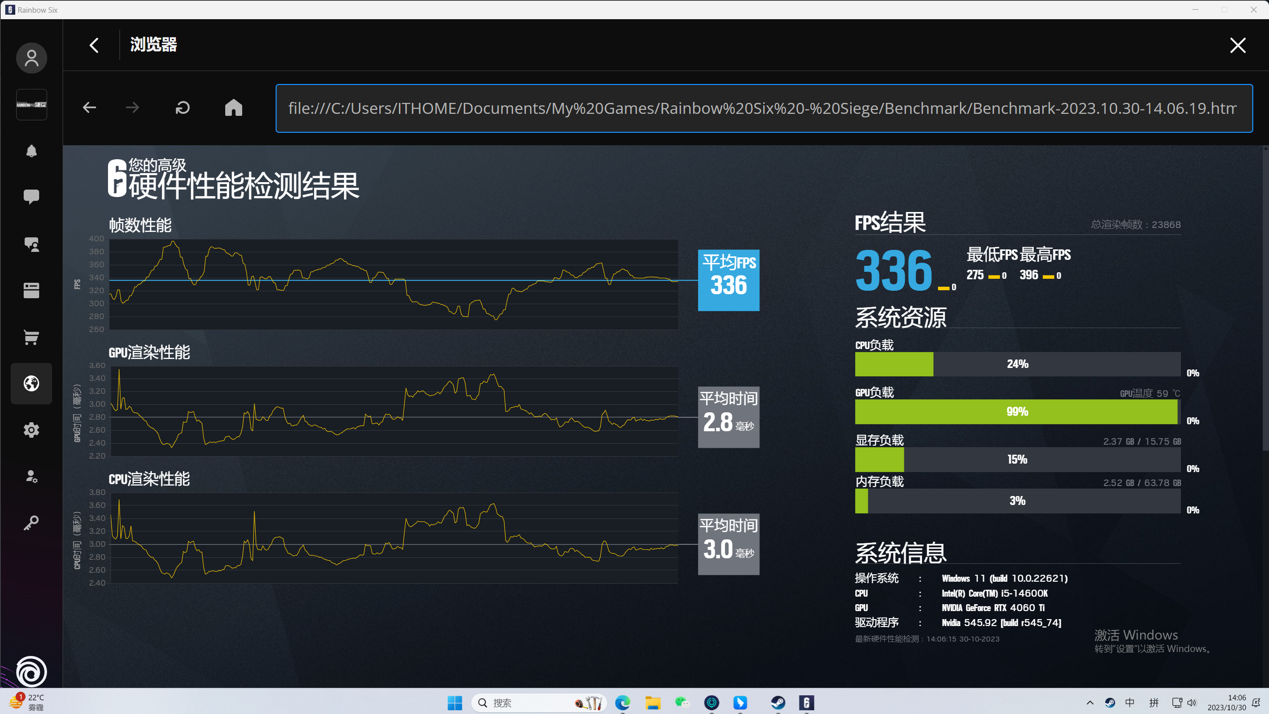Open WeChat from taskbar

(682, 702)
